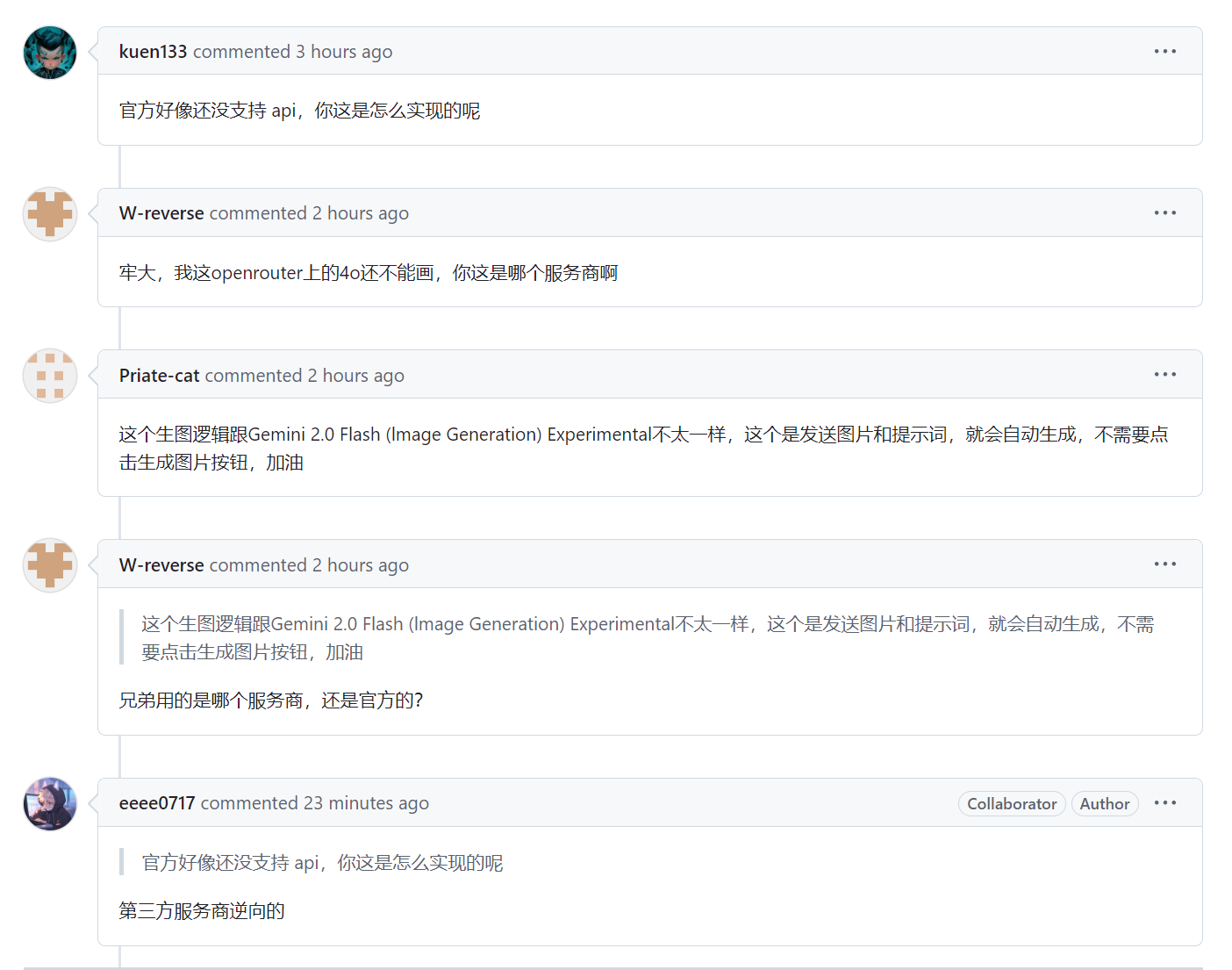
Task: Click the Collaborator badge
Action: (x=1012, y=804)
